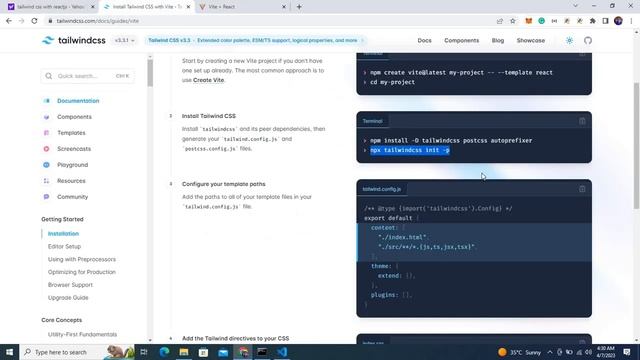The width and height of the screenshot is (640, 360).
Task: Select Installation under Getting Started
Action: [x=63, y=234]
